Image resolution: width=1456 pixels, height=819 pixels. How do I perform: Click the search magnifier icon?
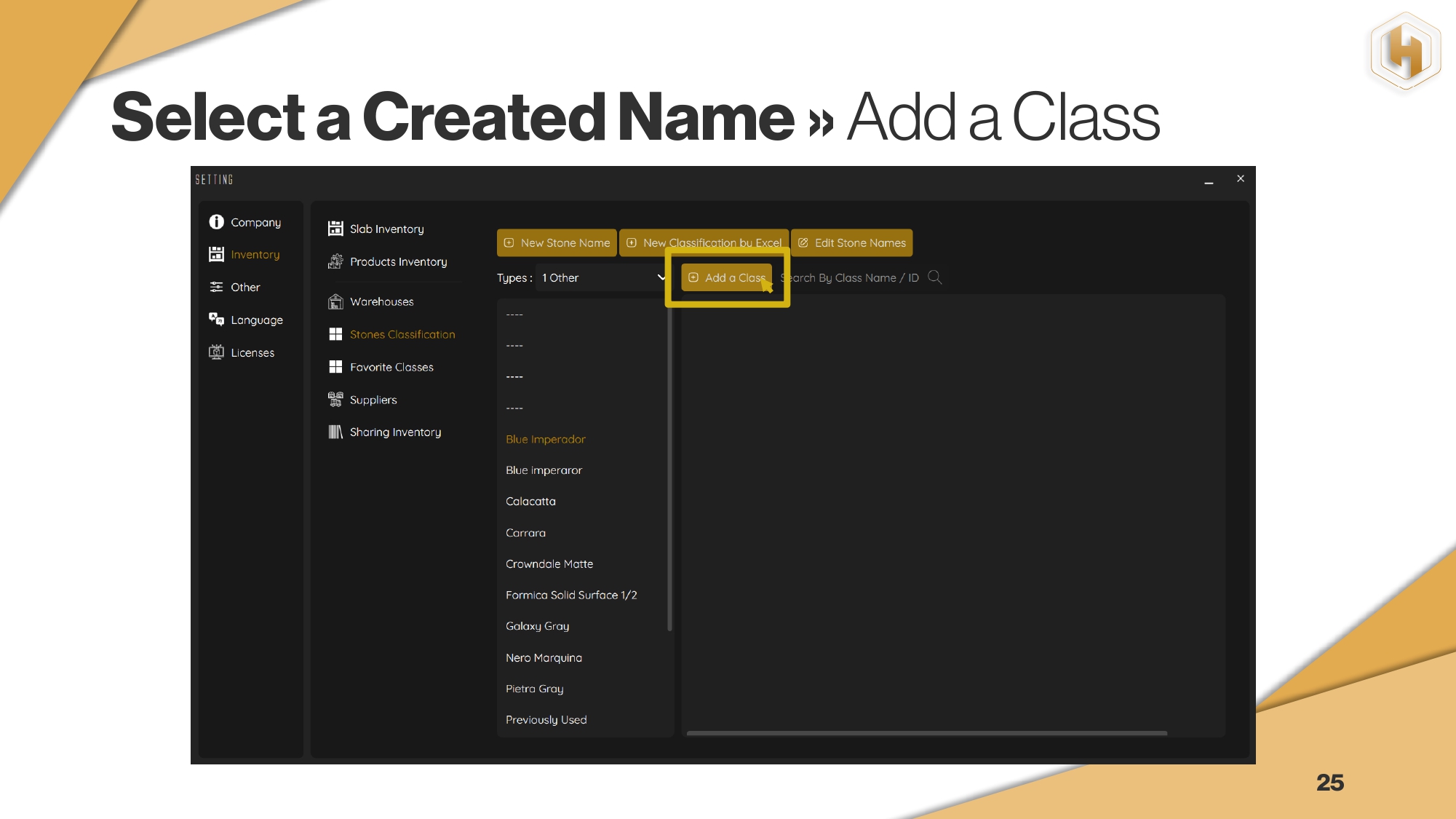click(935, 277)
